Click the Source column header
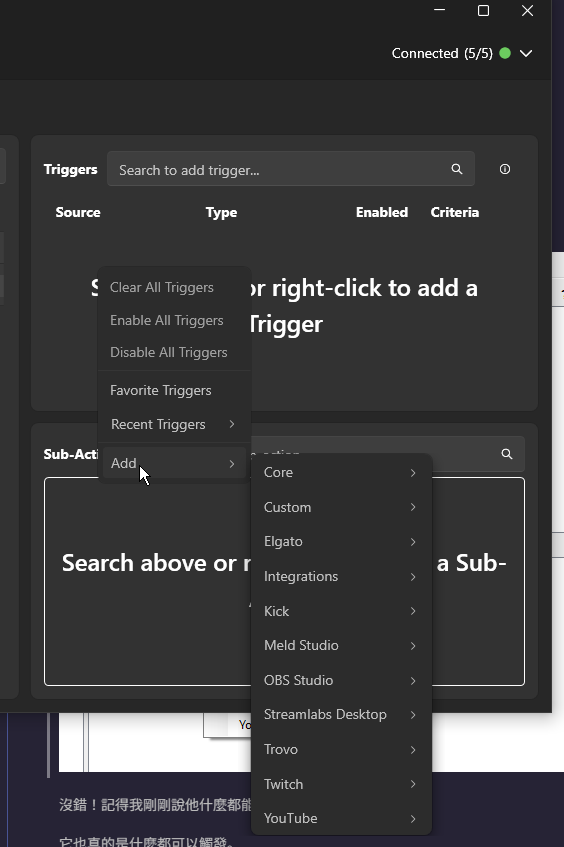 pos(78,212)
